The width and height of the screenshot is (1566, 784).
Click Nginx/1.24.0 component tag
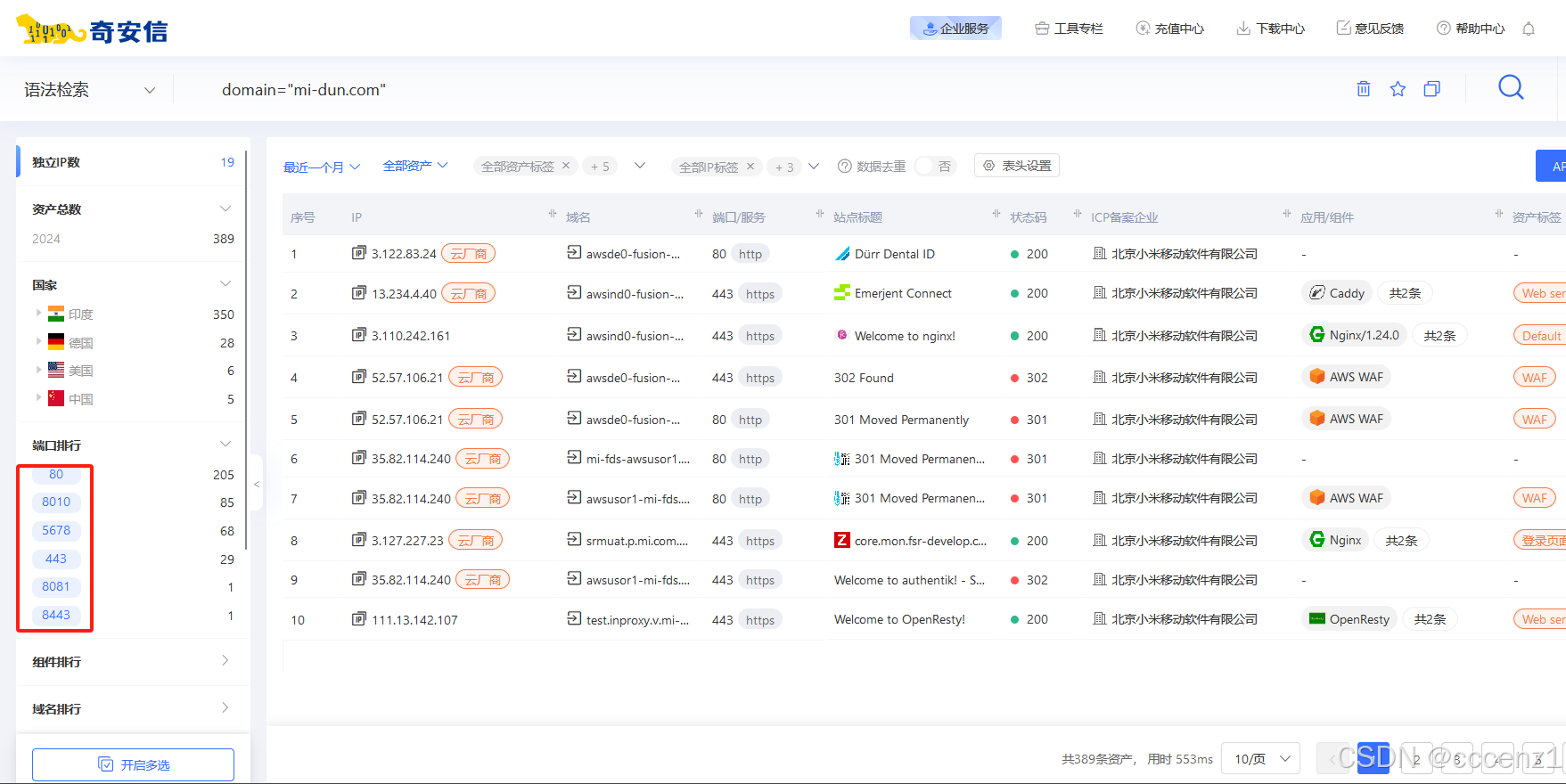tap(1355, 335)
